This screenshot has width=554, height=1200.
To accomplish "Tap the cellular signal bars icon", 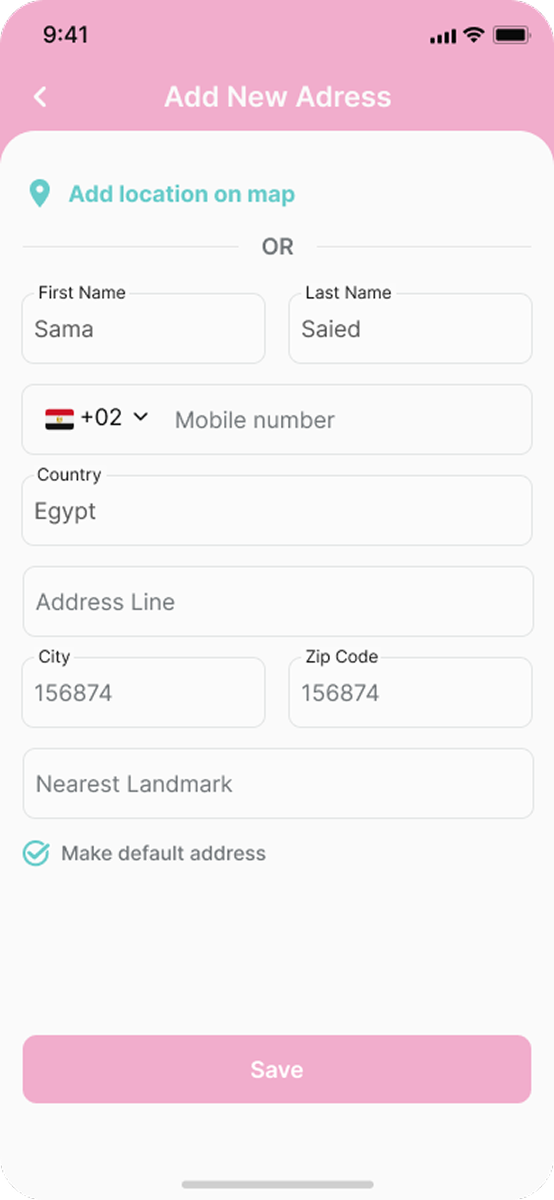I will click(x=442, y=36).
